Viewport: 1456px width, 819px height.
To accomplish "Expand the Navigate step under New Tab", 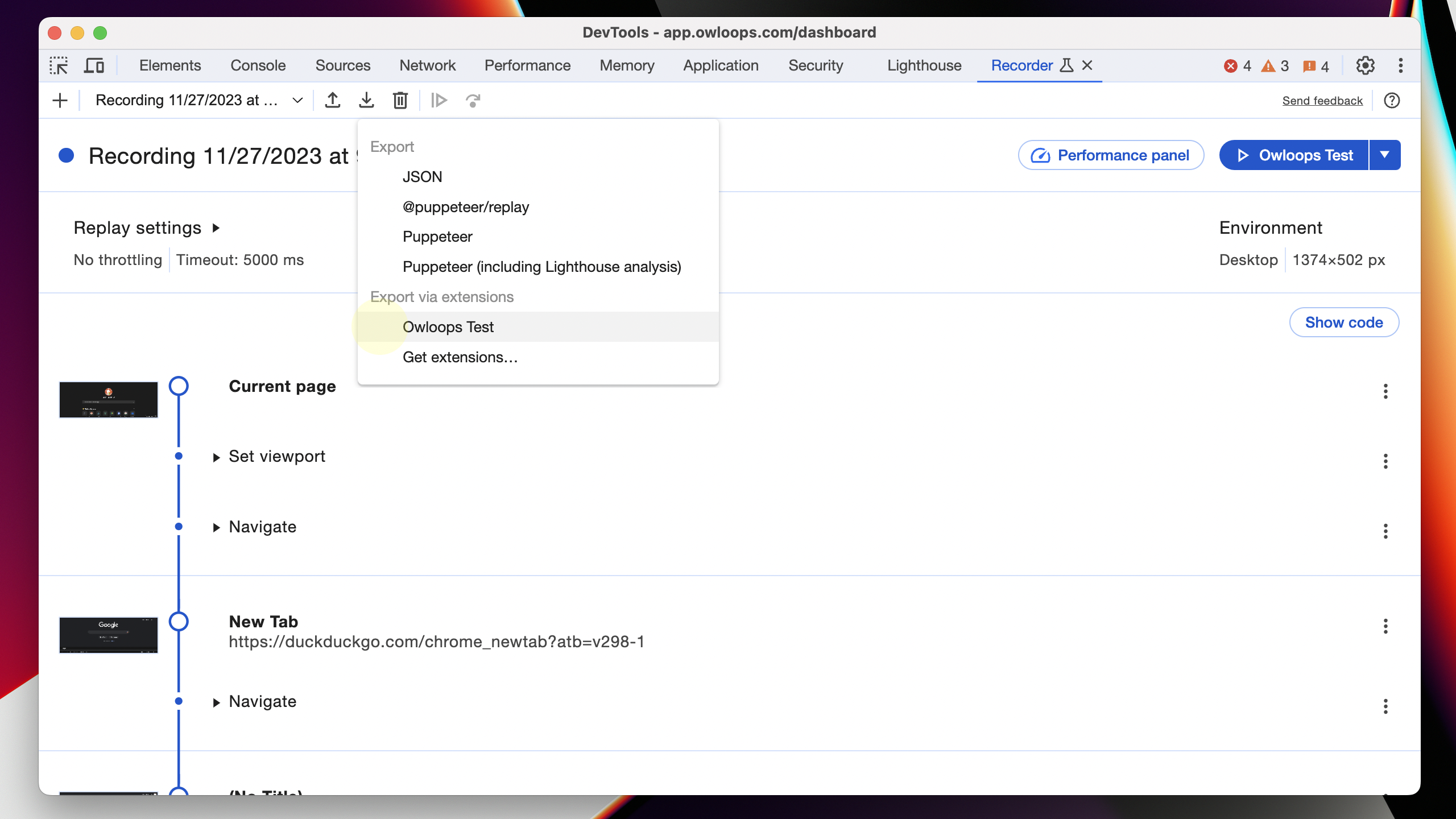I will point(216,702).
